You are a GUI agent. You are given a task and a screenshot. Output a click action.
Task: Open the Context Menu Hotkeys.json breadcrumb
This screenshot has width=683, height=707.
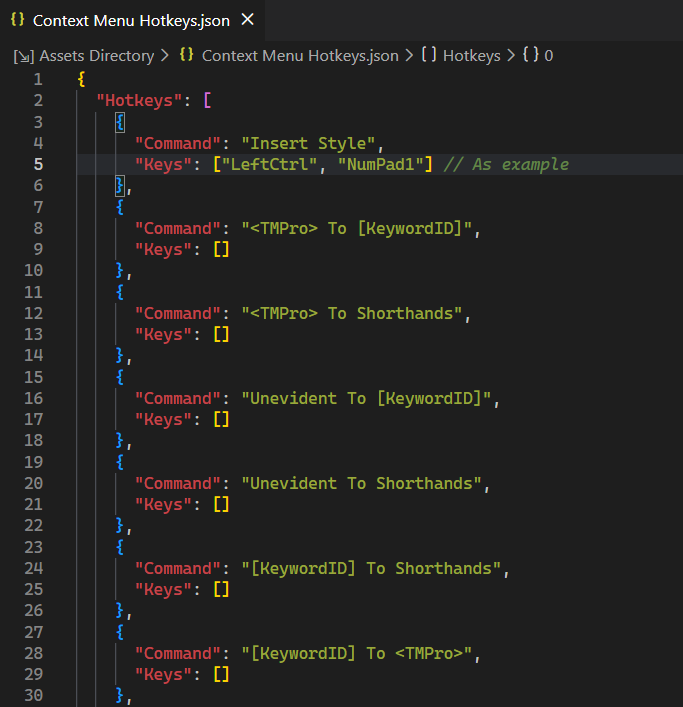point(300,56)
